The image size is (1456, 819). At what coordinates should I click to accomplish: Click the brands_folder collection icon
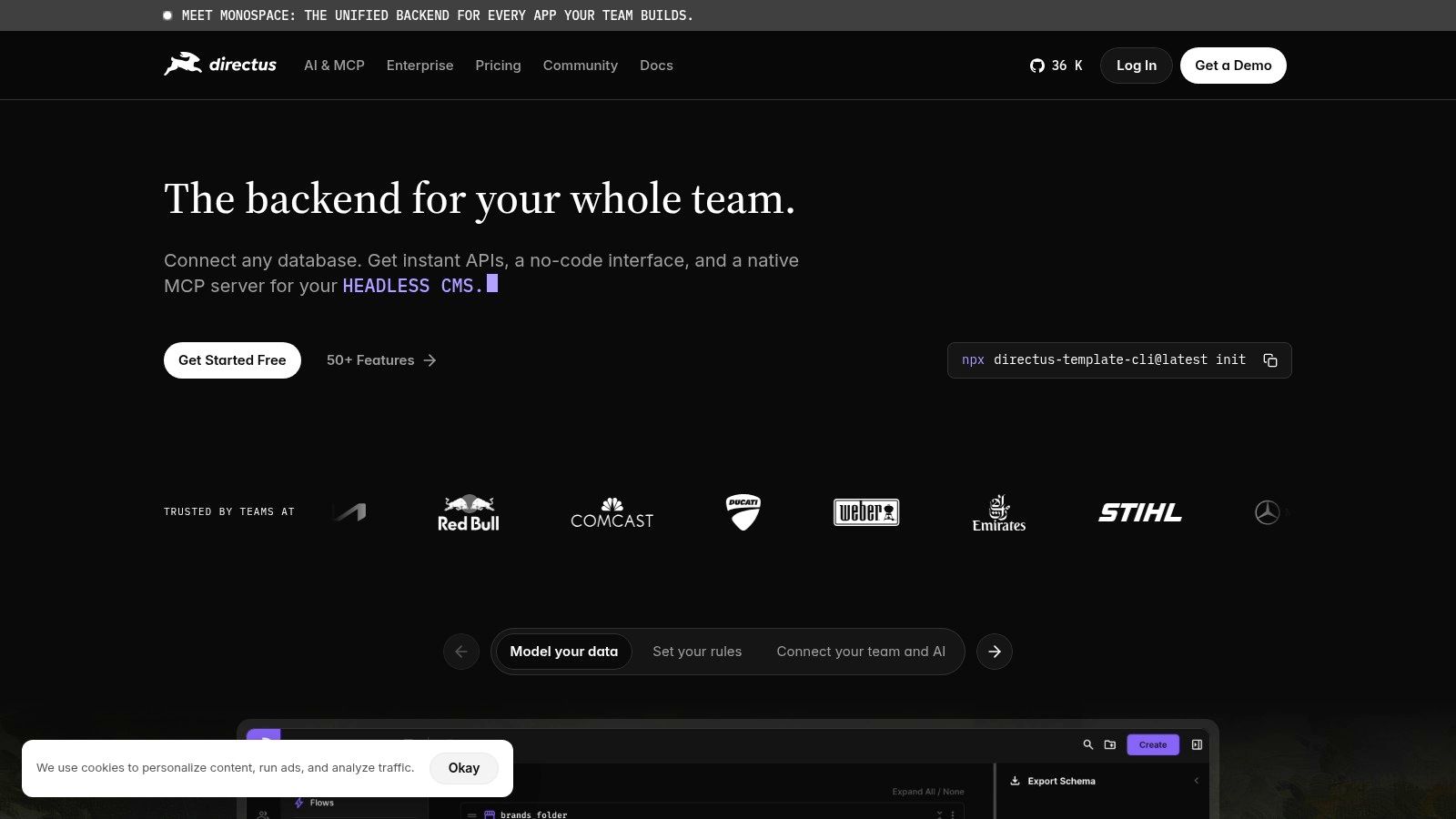click(x=490, y=814)
